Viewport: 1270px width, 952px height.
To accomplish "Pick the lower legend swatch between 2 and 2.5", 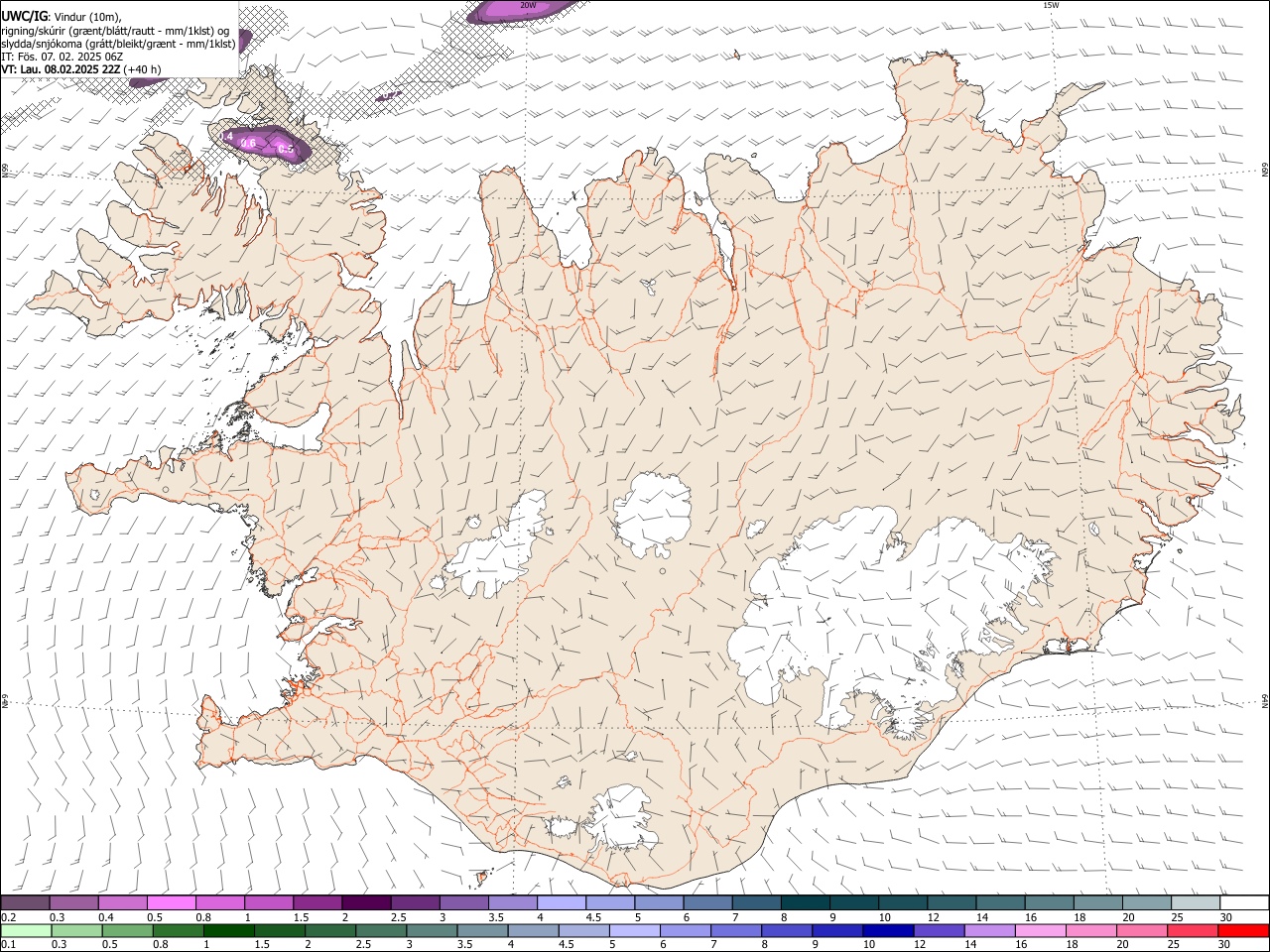I will (x=331, y=930).
